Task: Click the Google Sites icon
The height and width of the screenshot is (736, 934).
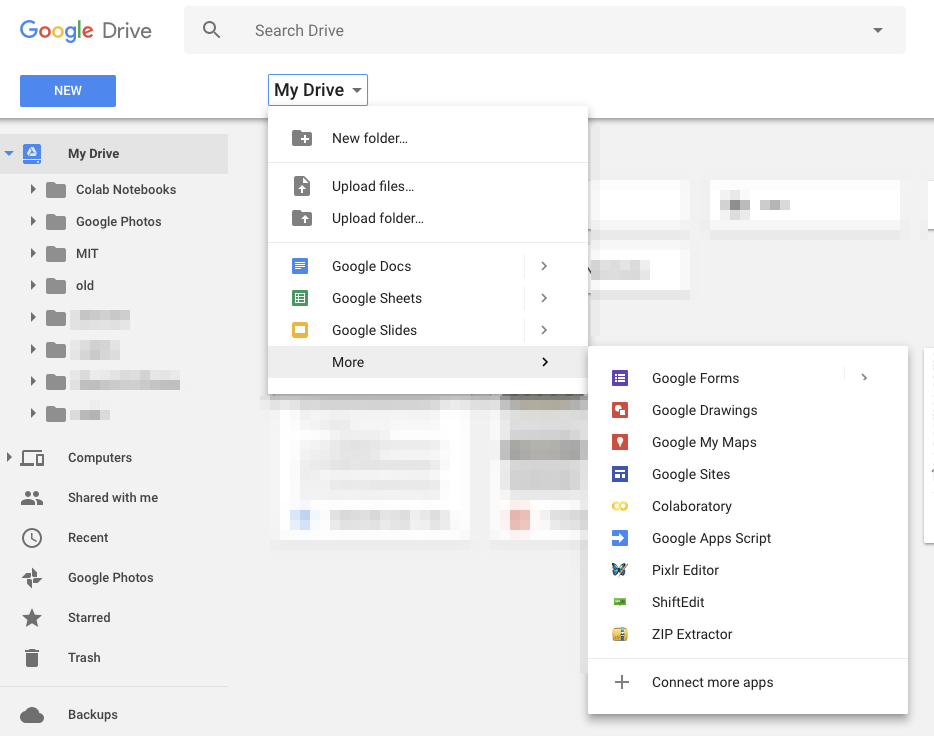Action: pos(620,475)
